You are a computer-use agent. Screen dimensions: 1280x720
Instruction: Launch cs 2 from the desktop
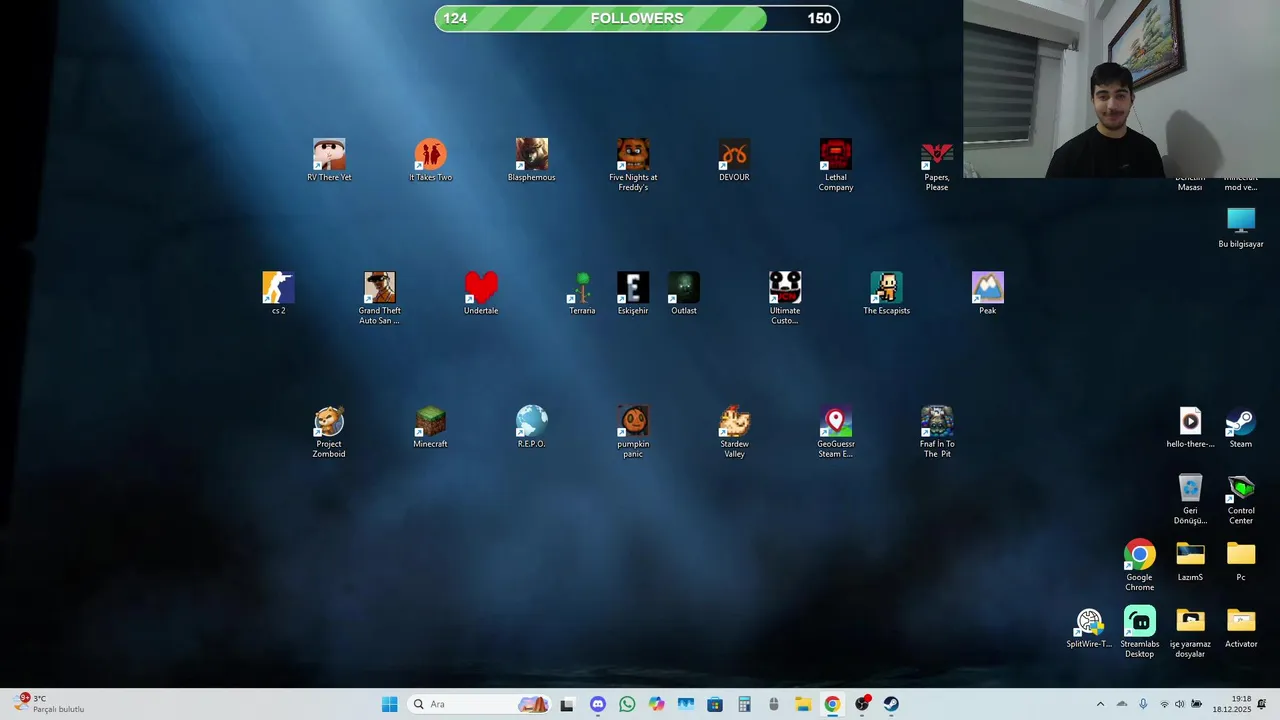point(278,293)
